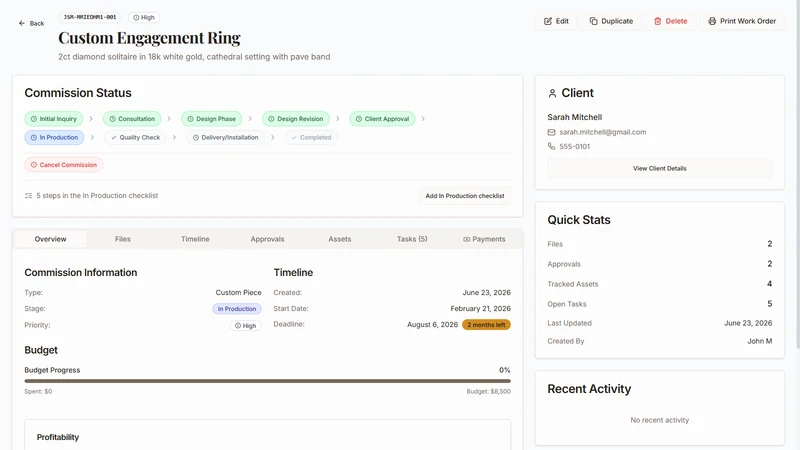This screenshot has height=450, width=800.
Task: Switch to the Payments tab
Action: (x=484, y=239)
